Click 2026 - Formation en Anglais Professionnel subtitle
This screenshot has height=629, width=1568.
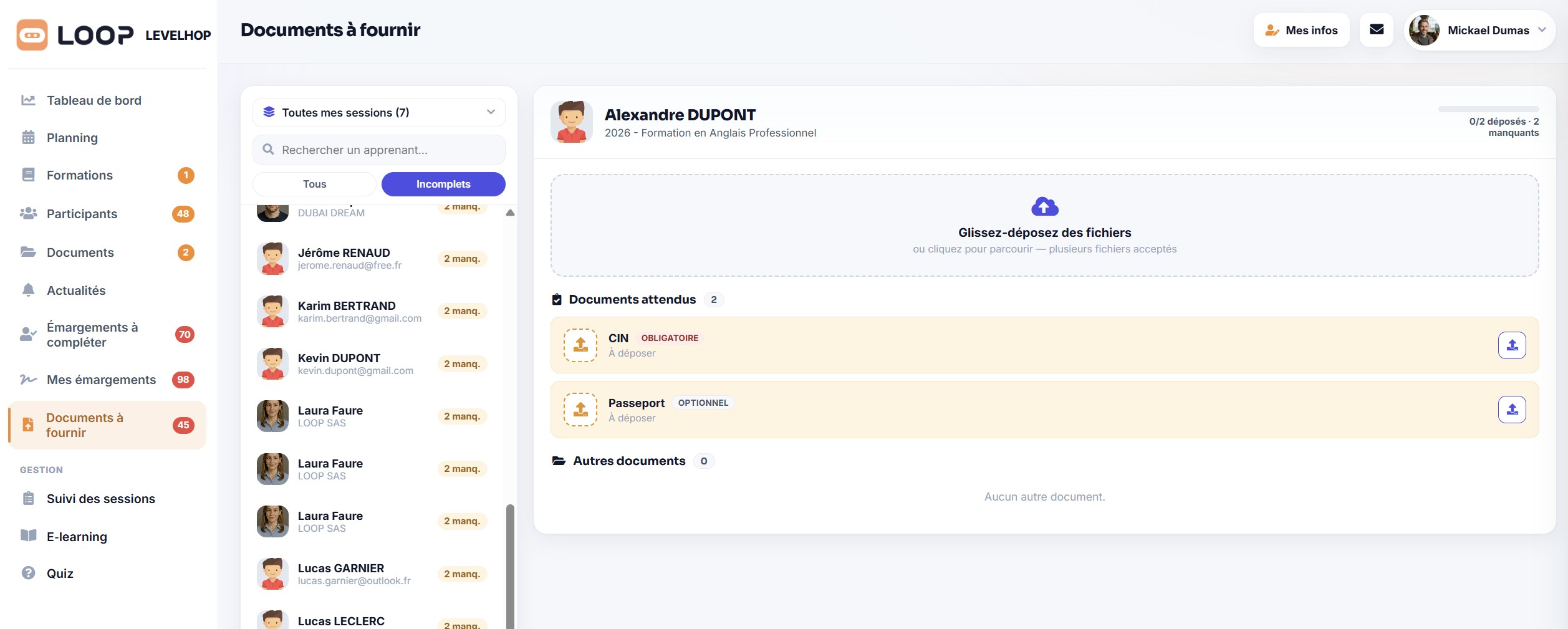pos(710,133)
